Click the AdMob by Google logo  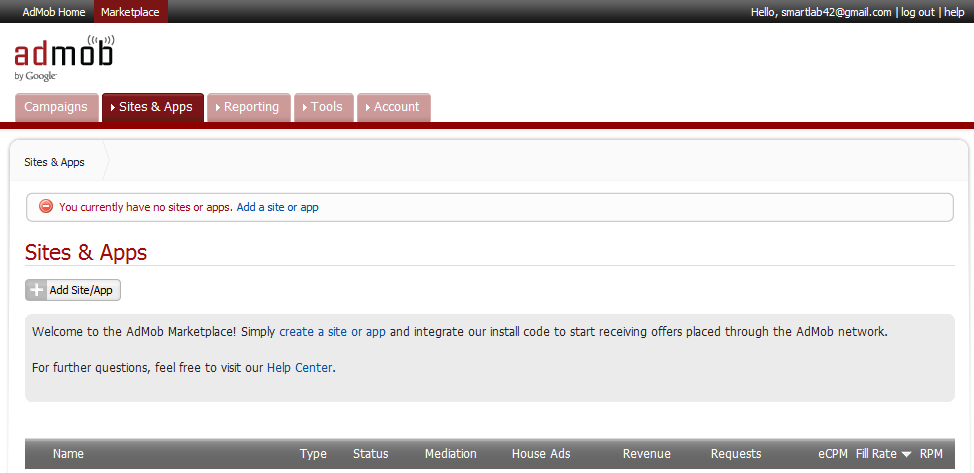(x=64, y=58)
